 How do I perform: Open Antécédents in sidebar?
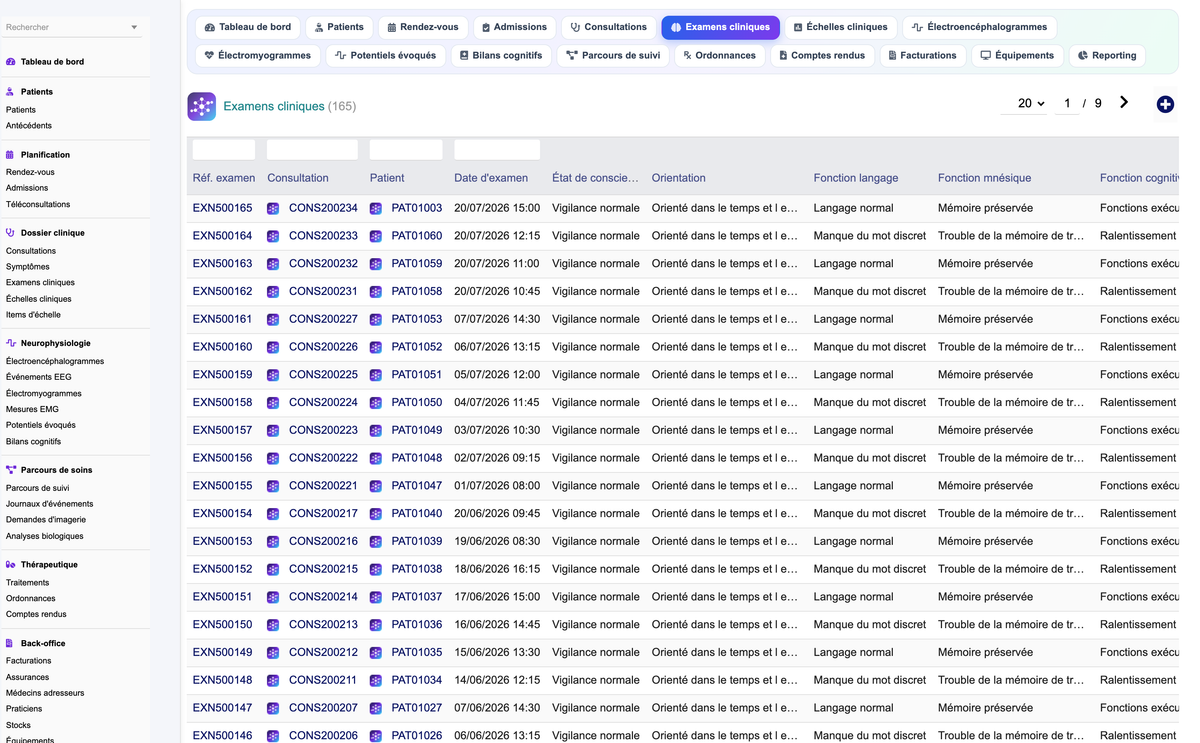[x=29, y=126]
